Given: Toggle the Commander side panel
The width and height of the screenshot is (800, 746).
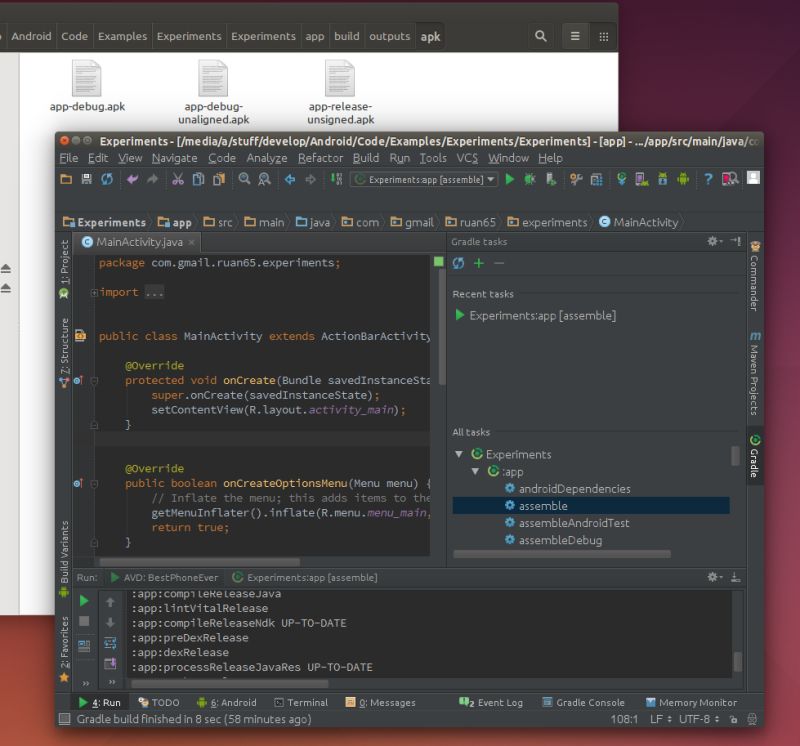Looking at the screenshot, I should [755, 277].
